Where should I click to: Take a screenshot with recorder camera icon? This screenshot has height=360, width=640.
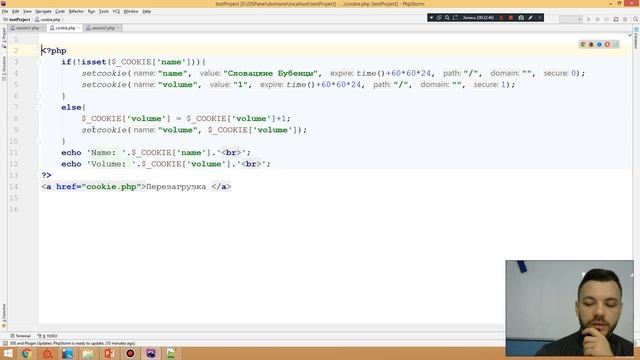[x=521, y=18]
